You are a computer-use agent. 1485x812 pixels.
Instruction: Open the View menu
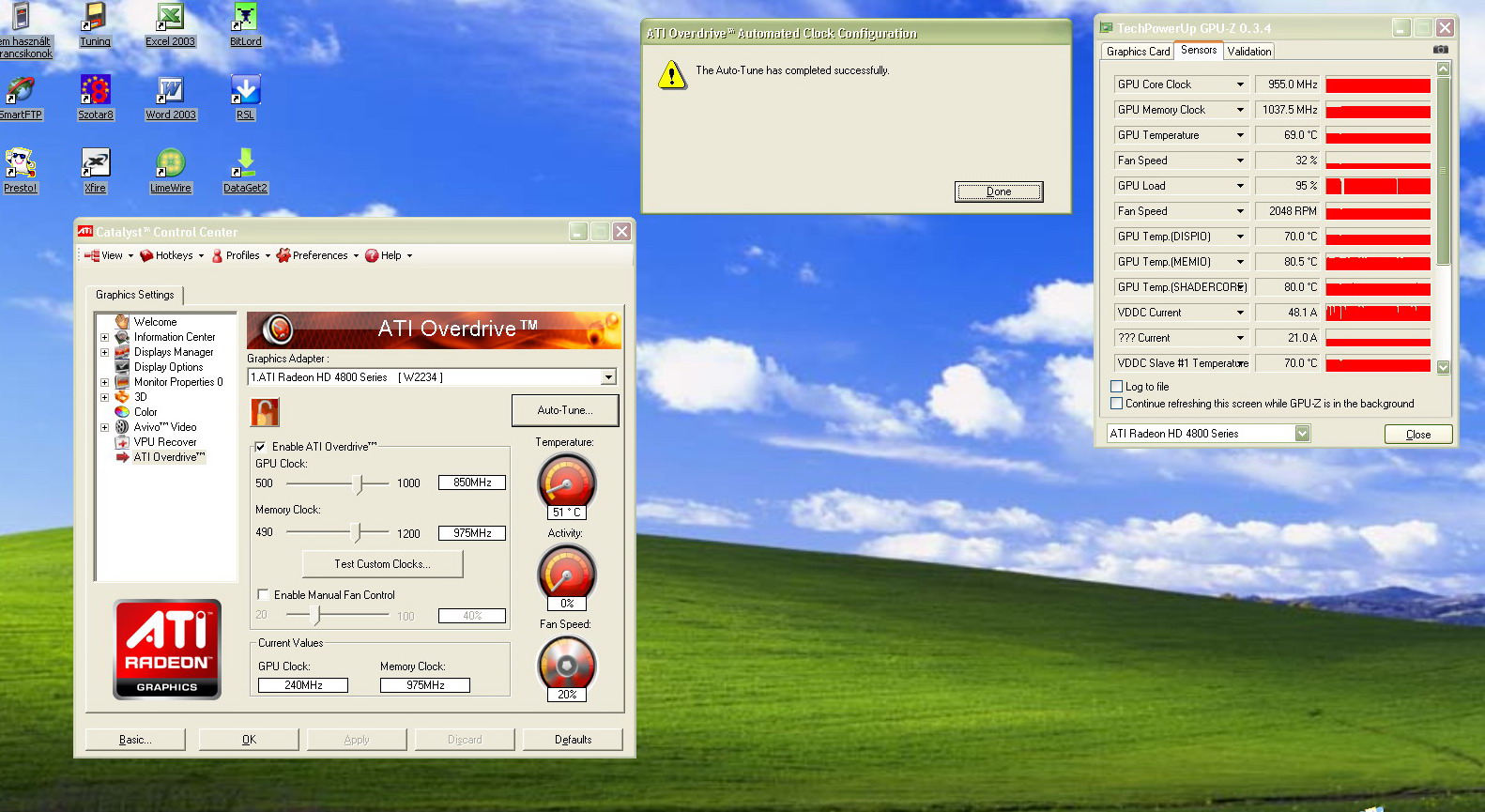[109, 255]
